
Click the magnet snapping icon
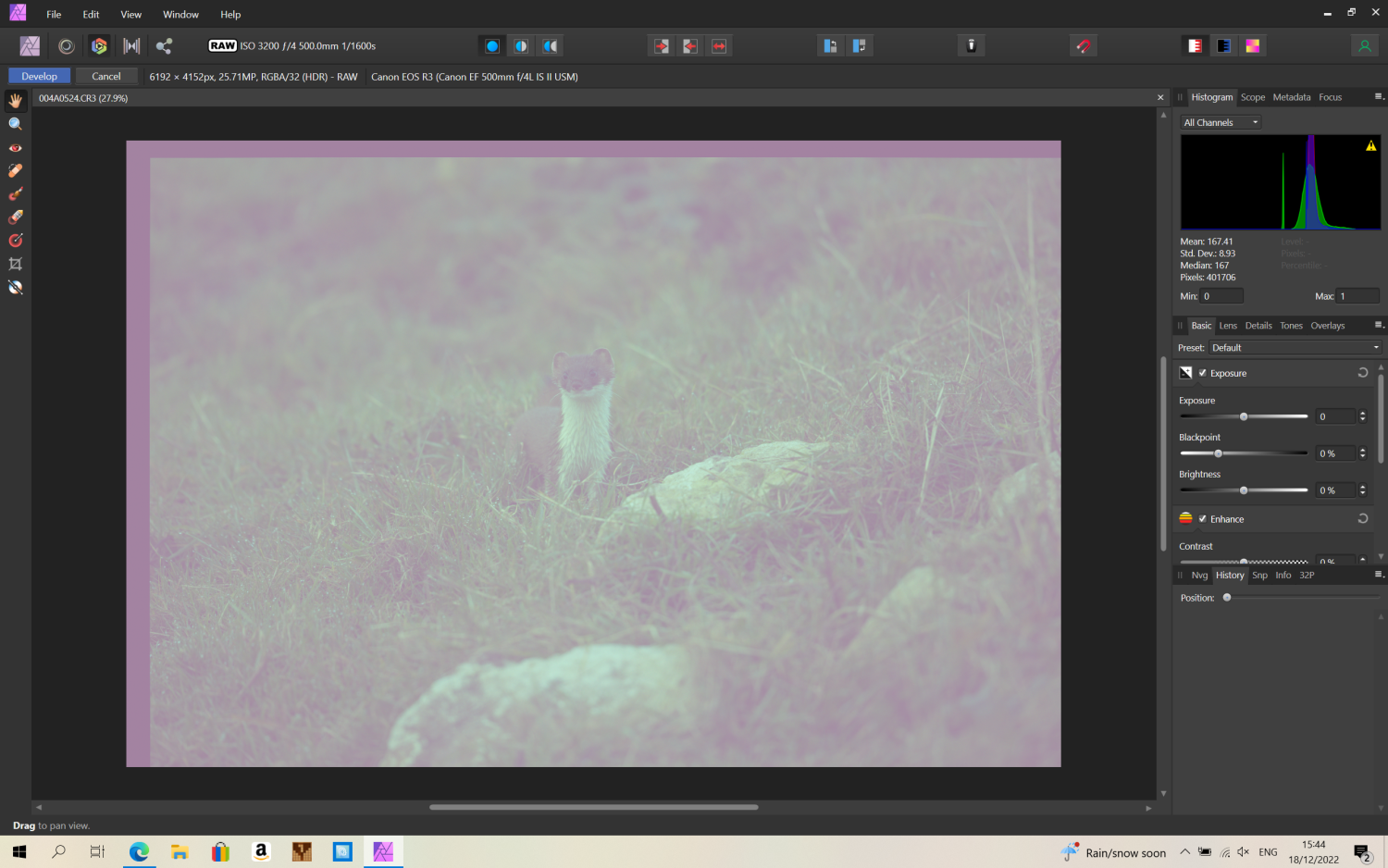[1084, 44]
